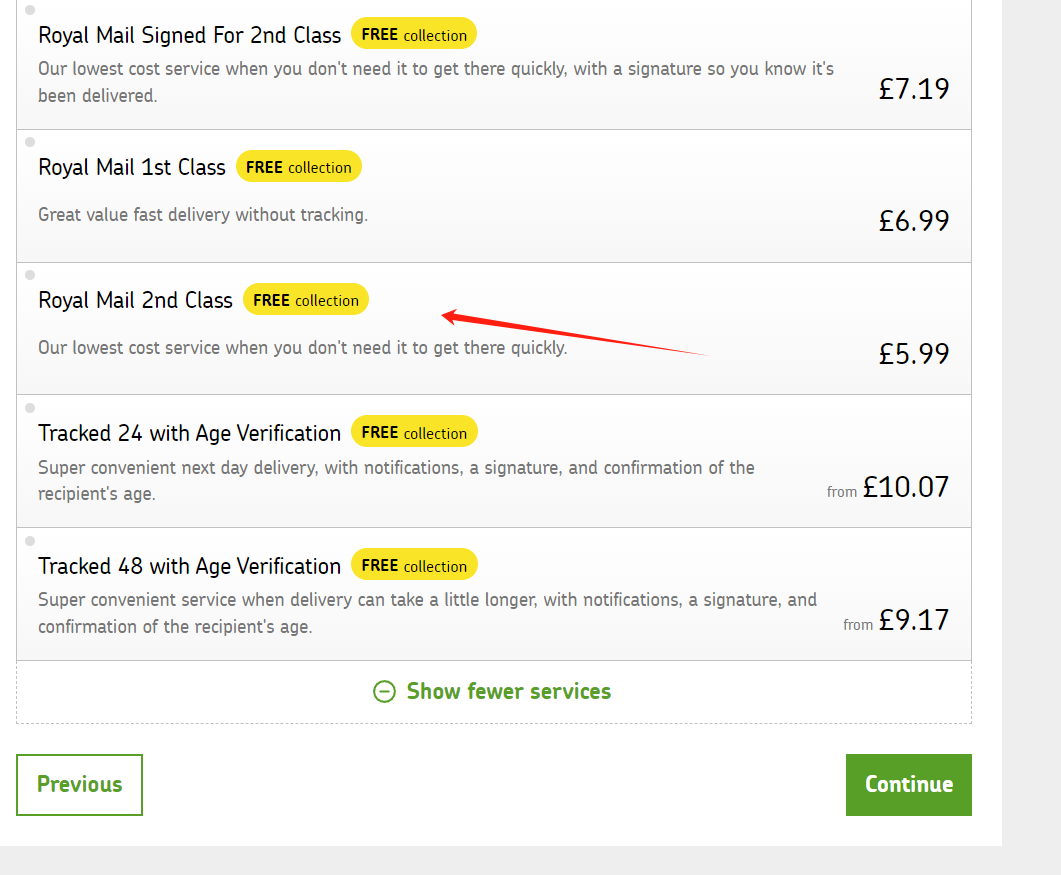Select the Royal Mail Signed For 2nd Class radio button

pos(30,10)
